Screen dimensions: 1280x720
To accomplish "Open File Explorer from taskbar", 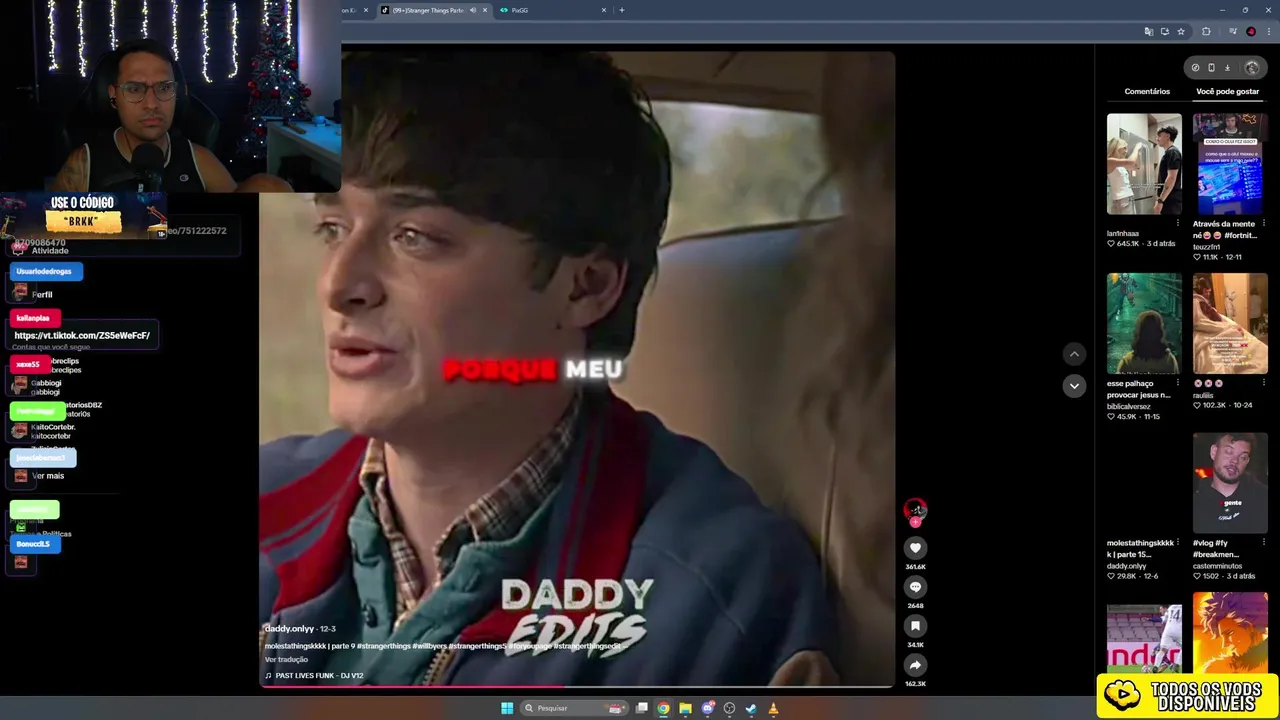I will [685, 708].
